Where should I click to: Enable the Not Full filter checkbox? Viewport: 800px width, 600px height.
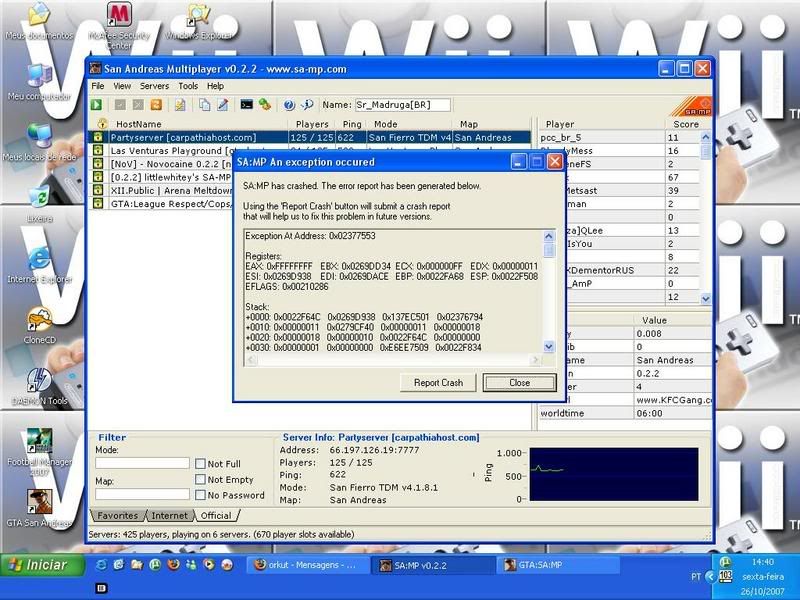click(201, 463)
